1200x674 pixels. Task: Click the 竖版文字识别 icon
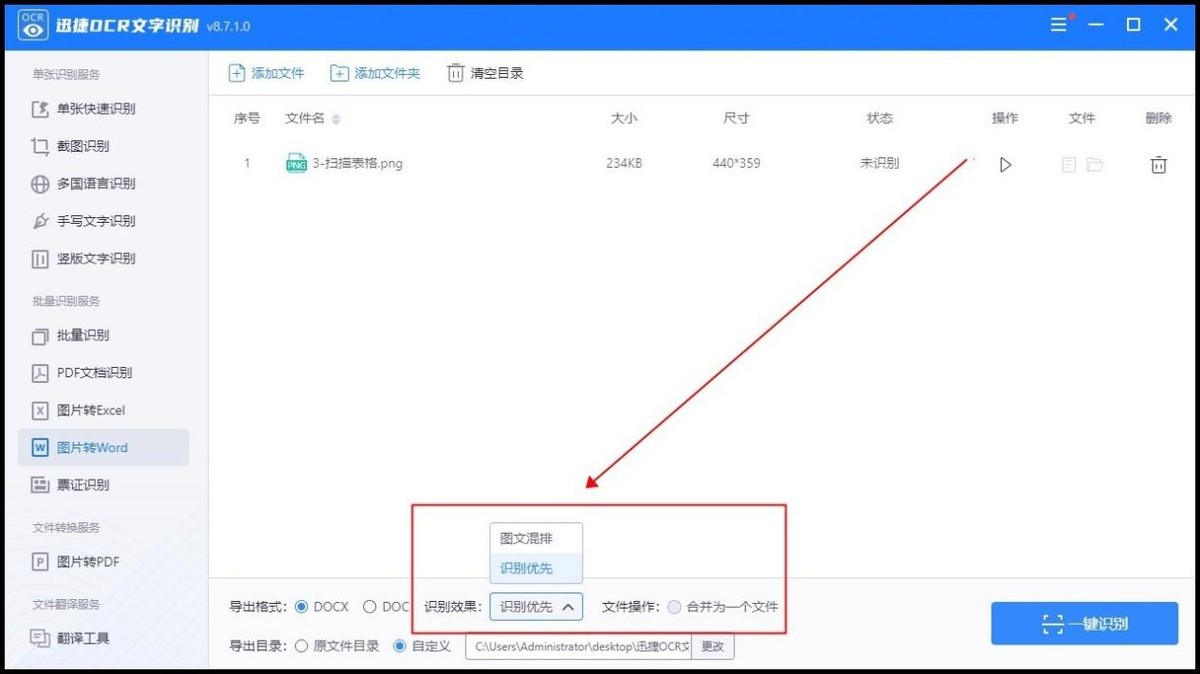tap(40, 259)
